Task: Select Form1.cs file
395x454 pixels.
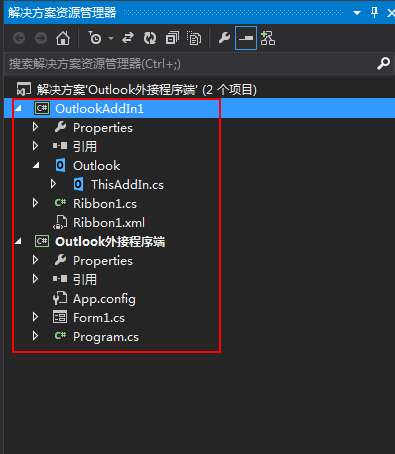Action: pos(99,318)
